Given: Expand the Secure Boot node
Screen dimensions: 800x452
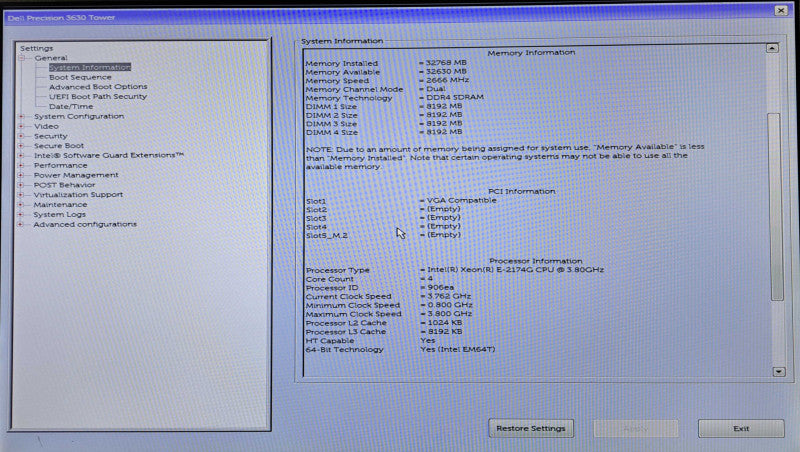Looking at the screenshot, I should 21,146.
